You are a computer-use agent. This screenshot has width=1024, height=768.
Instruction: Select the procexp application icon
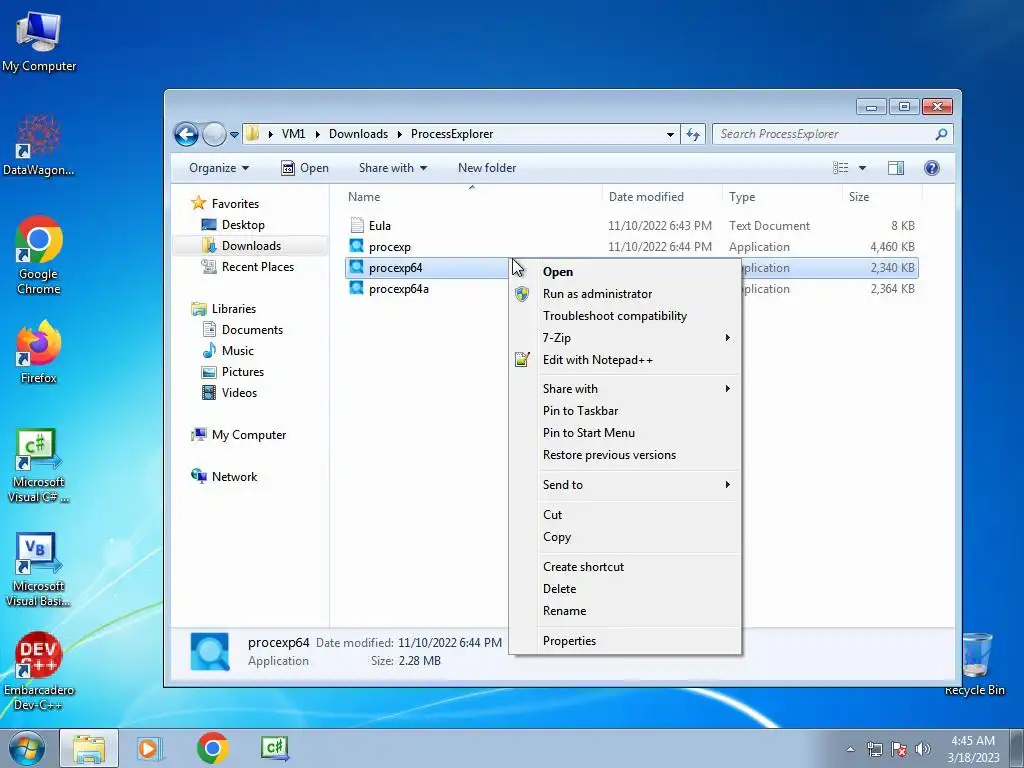[x=357, y=246]
